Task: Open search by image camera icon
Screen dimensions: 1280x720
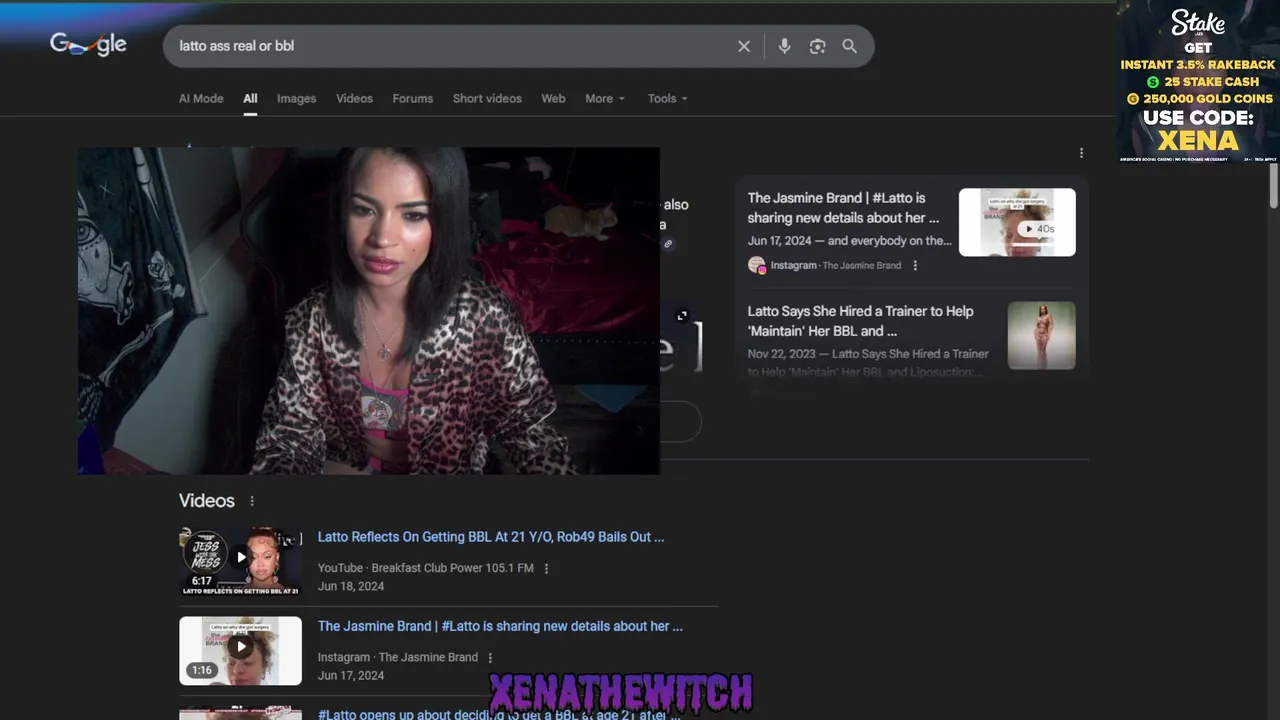Action: click(x=817, y=46)
